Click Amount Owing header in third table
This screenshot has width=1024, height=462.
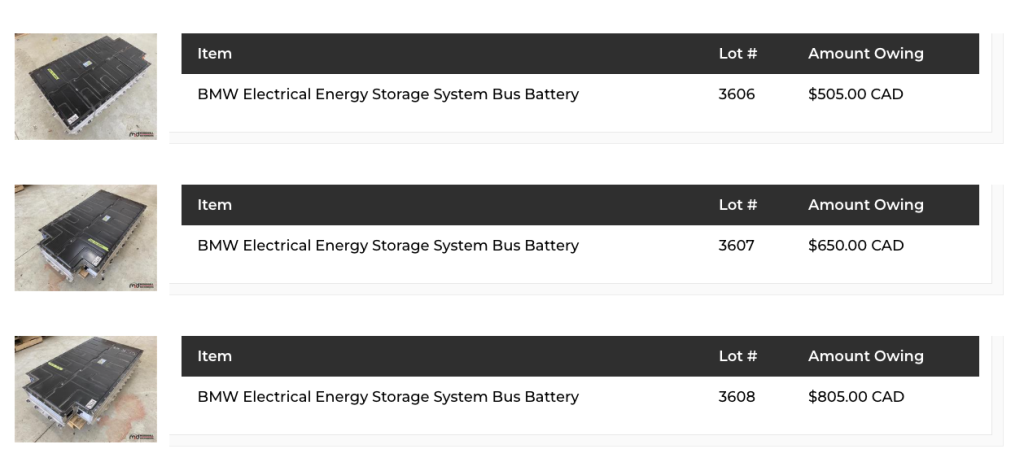point(866,357)
